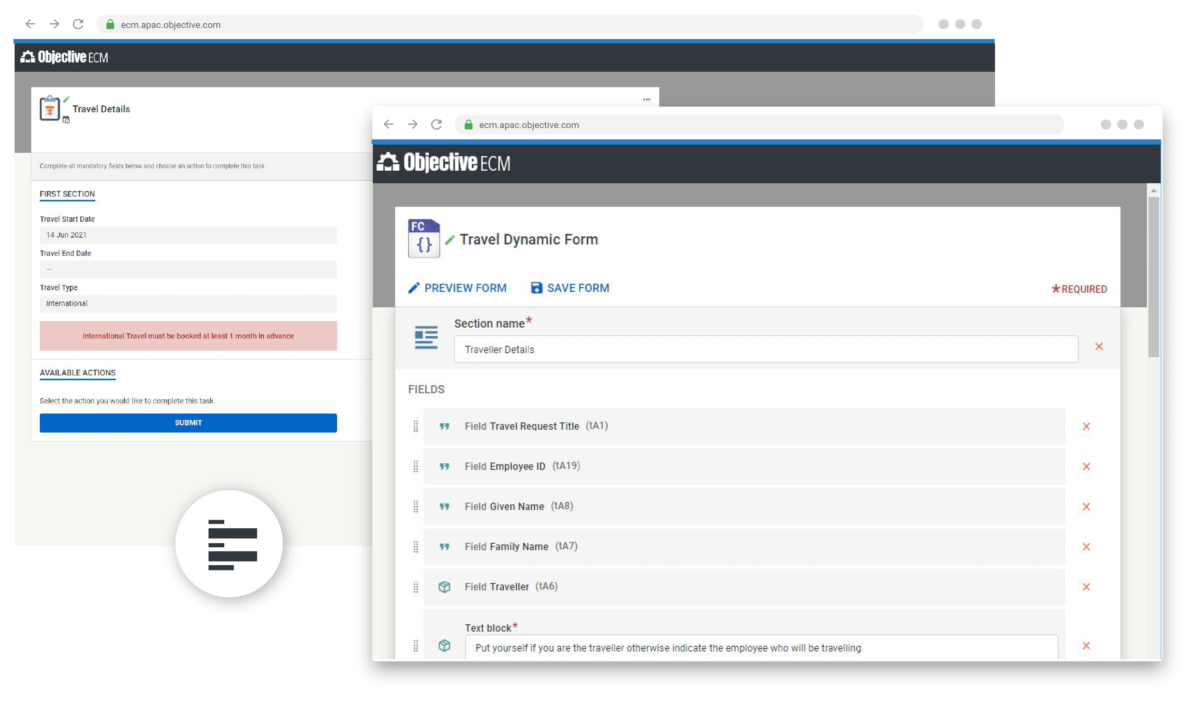The height and width of the screenshot is (705, 1200).
Task: Click the front browser's reload button
Action: click(x=436, y=125)
